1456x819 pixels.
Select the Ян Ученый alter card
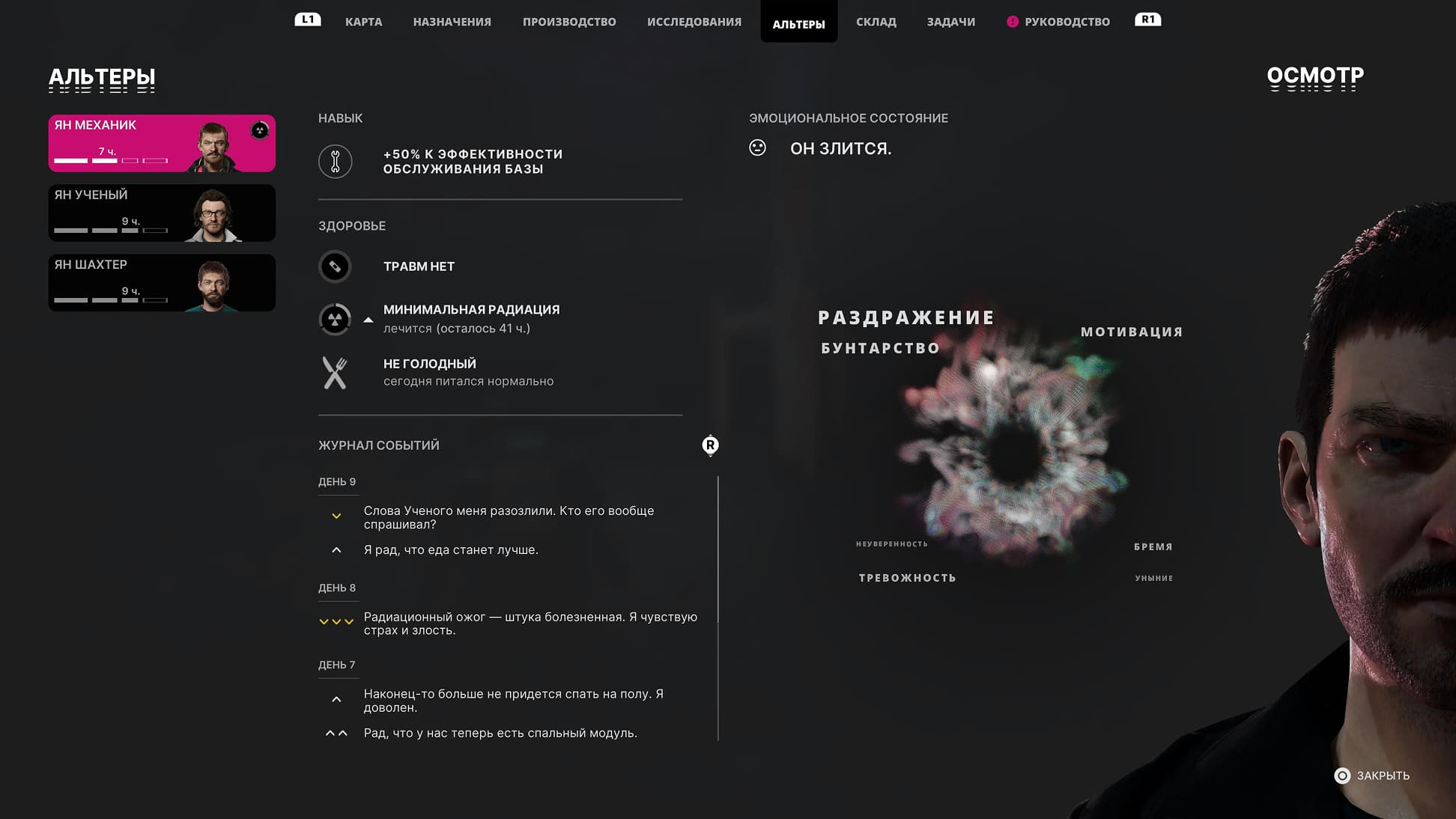(x=162, y=213)
